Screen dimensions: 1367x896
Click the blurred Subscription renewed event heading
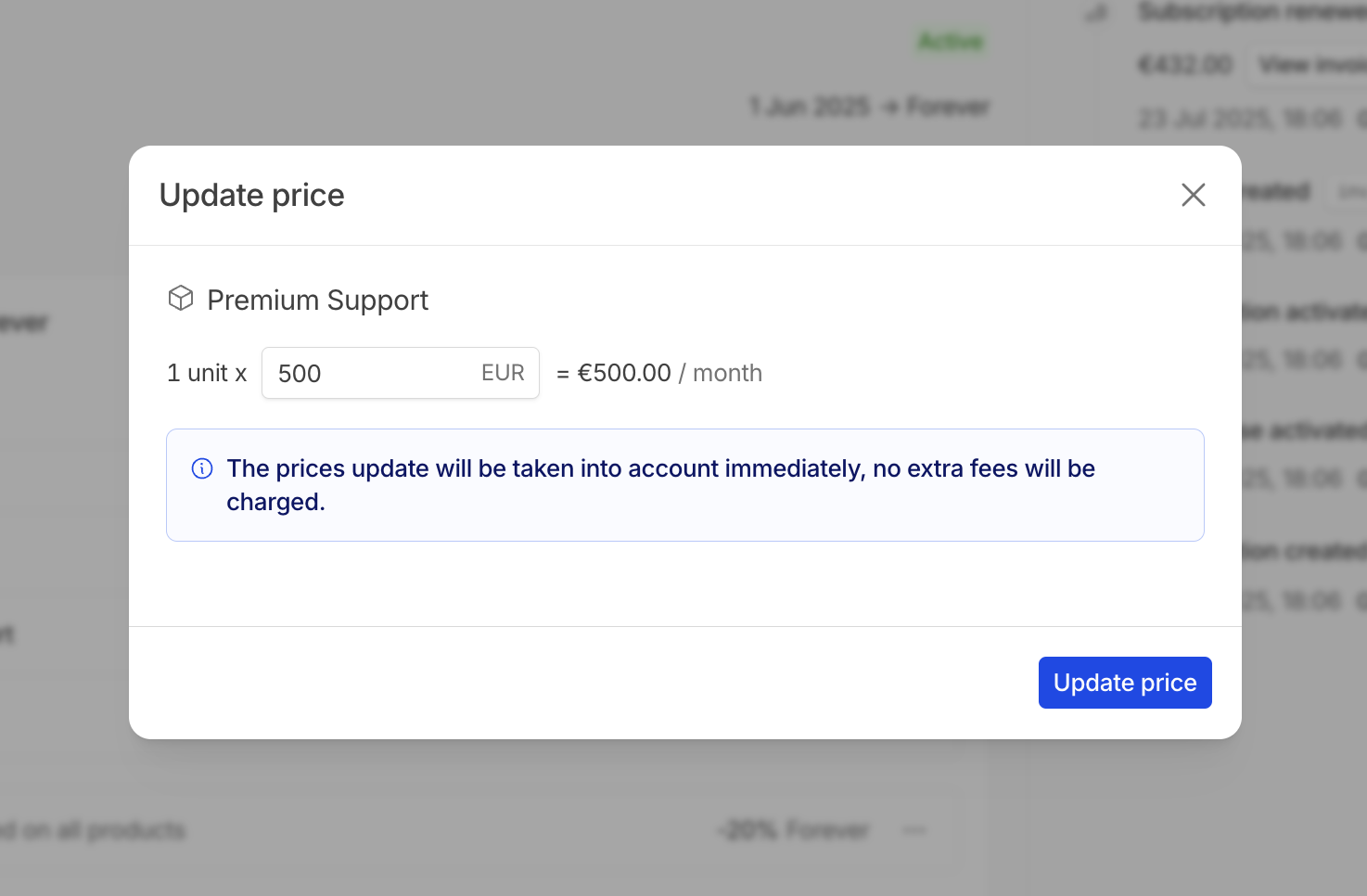click(x=1252, y=12)
